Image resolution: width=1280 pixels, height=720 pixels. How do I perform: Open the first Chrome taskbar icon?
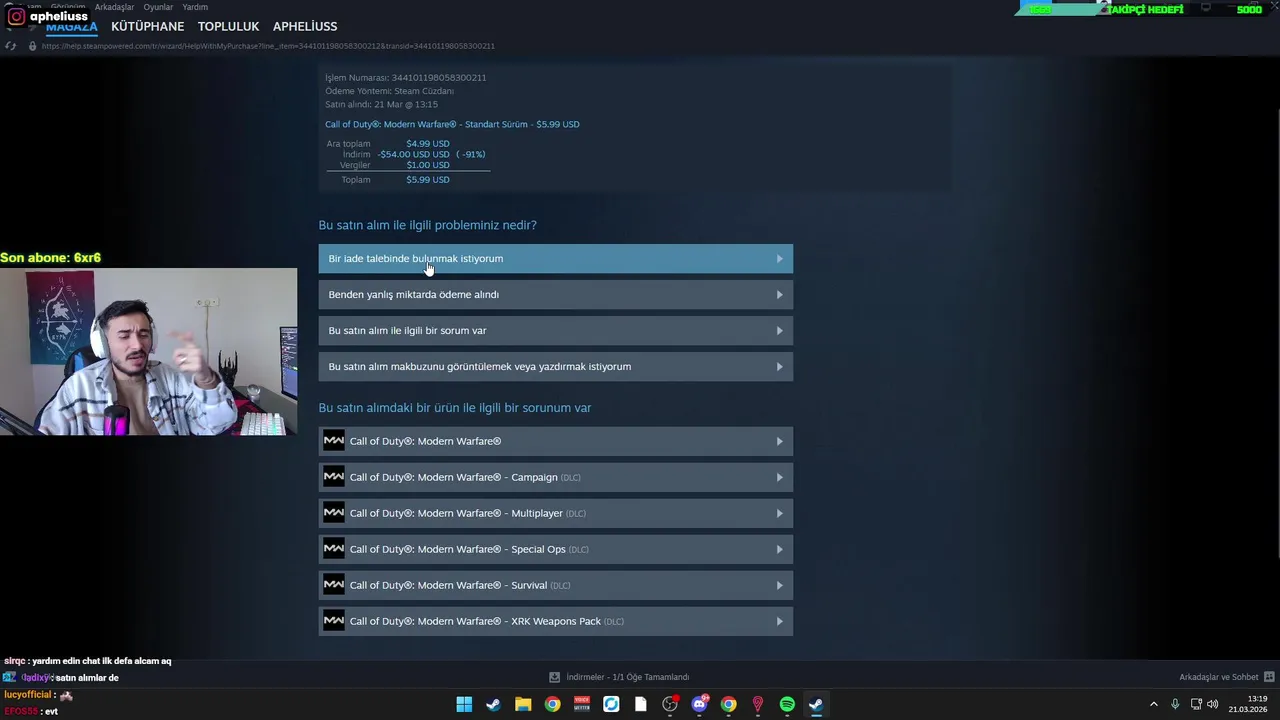[552, 704]
